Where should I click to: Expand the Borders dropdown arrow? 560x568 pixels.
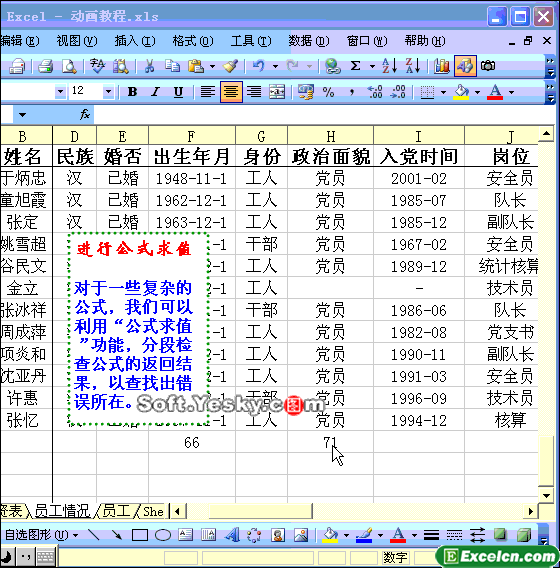443,92
